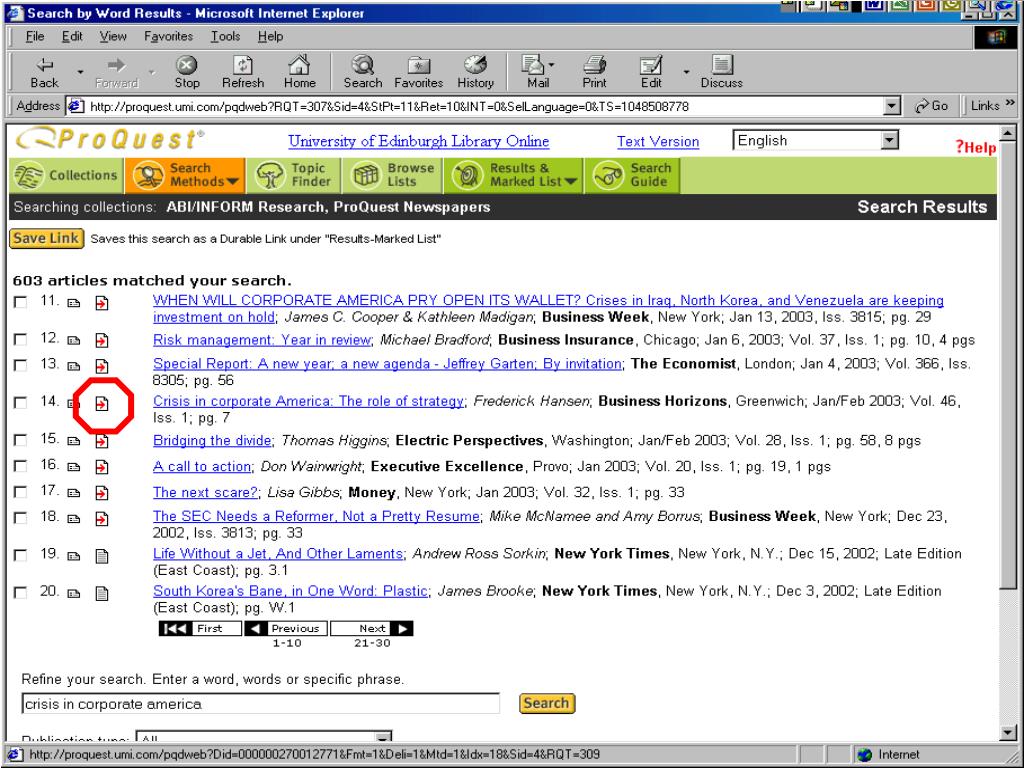Click the Discuss toolbar icon

(x=722, y=72)
